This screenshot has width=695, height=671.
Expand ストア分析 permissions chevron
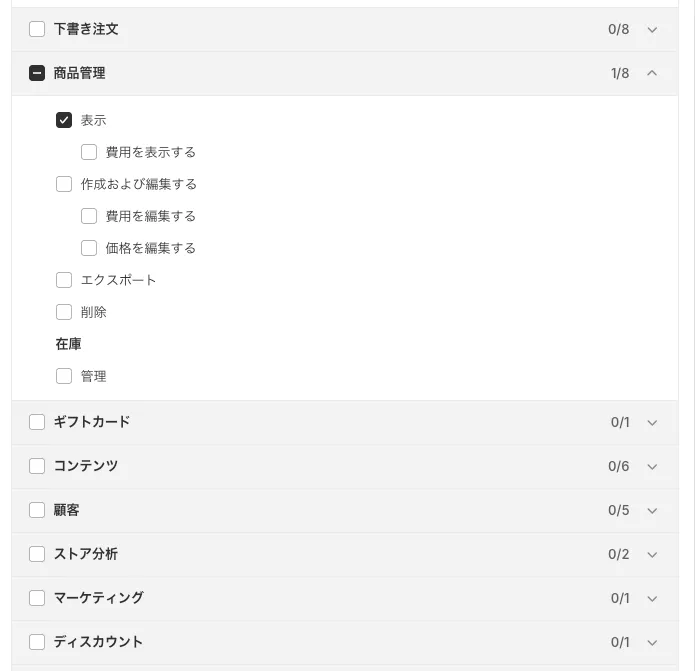pyautogui.click(x=652, y=554)
